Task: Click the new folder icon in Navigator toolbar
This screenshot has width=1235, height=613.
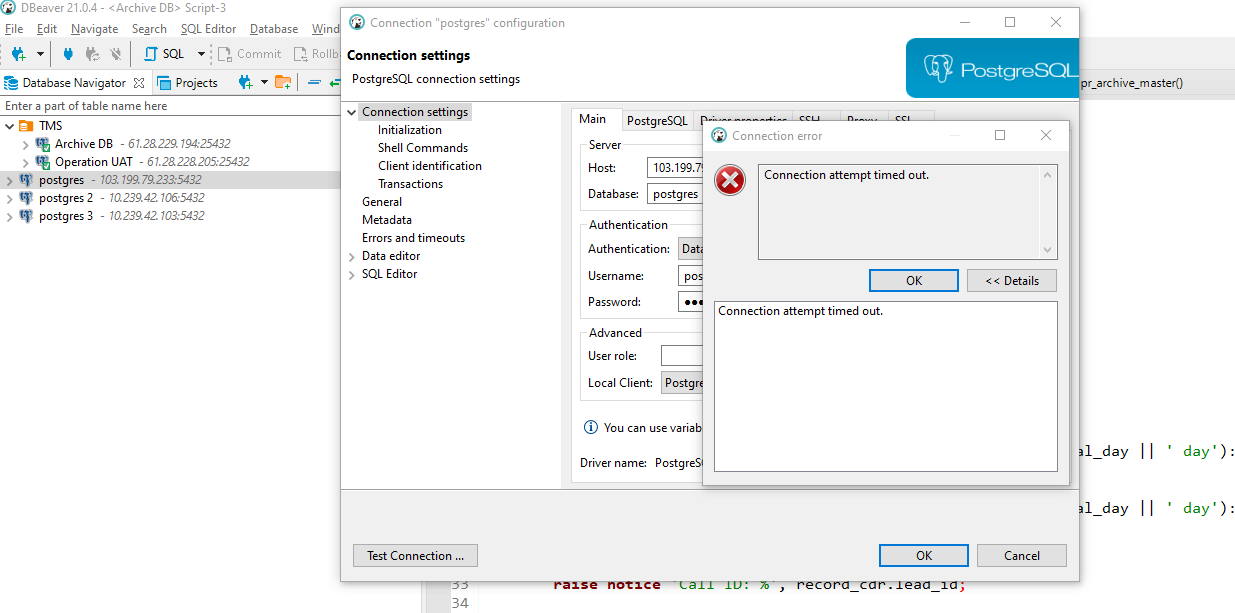Action: (283, 83)
